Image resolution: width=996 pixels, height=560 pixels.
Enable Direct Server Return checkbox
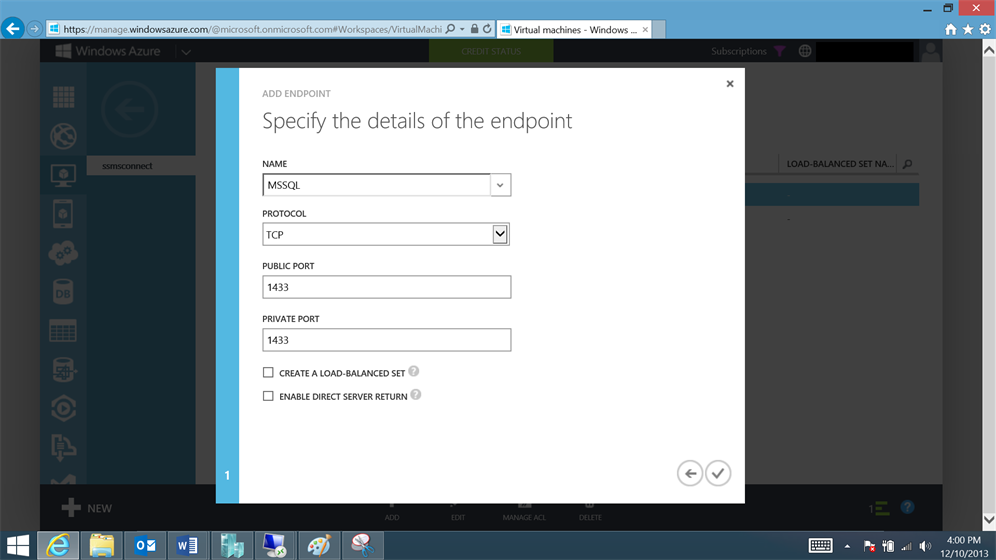click(x=268, y=396)
